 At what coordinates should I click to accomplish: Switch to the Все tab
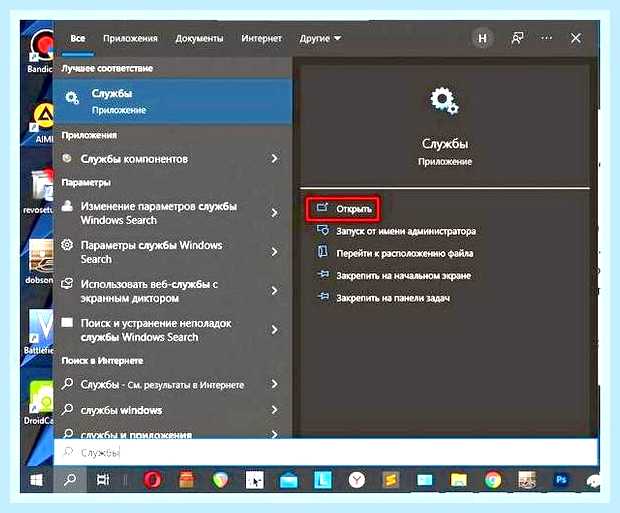click(78, 38)
